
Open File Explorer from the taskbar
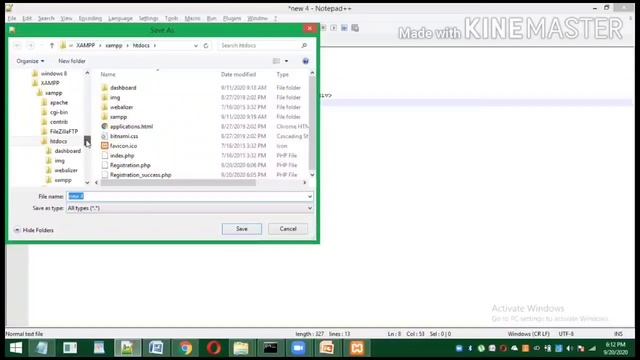tap(241, 348)
